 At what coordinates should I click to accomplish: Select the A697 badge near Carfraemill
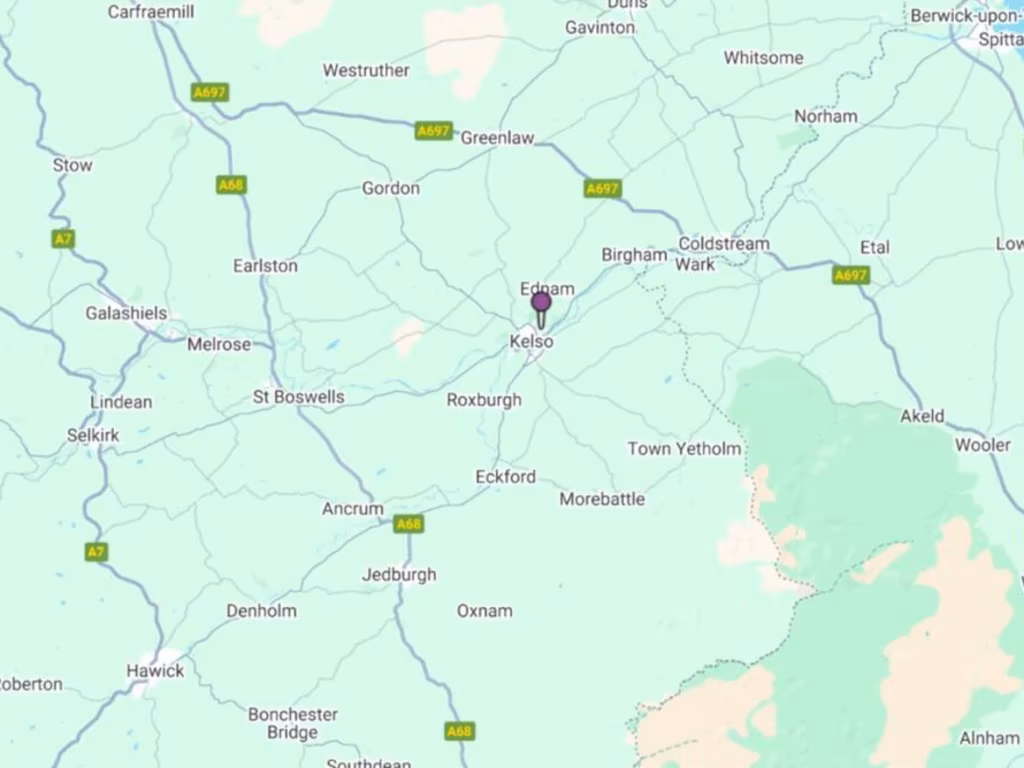click(210, 92)
